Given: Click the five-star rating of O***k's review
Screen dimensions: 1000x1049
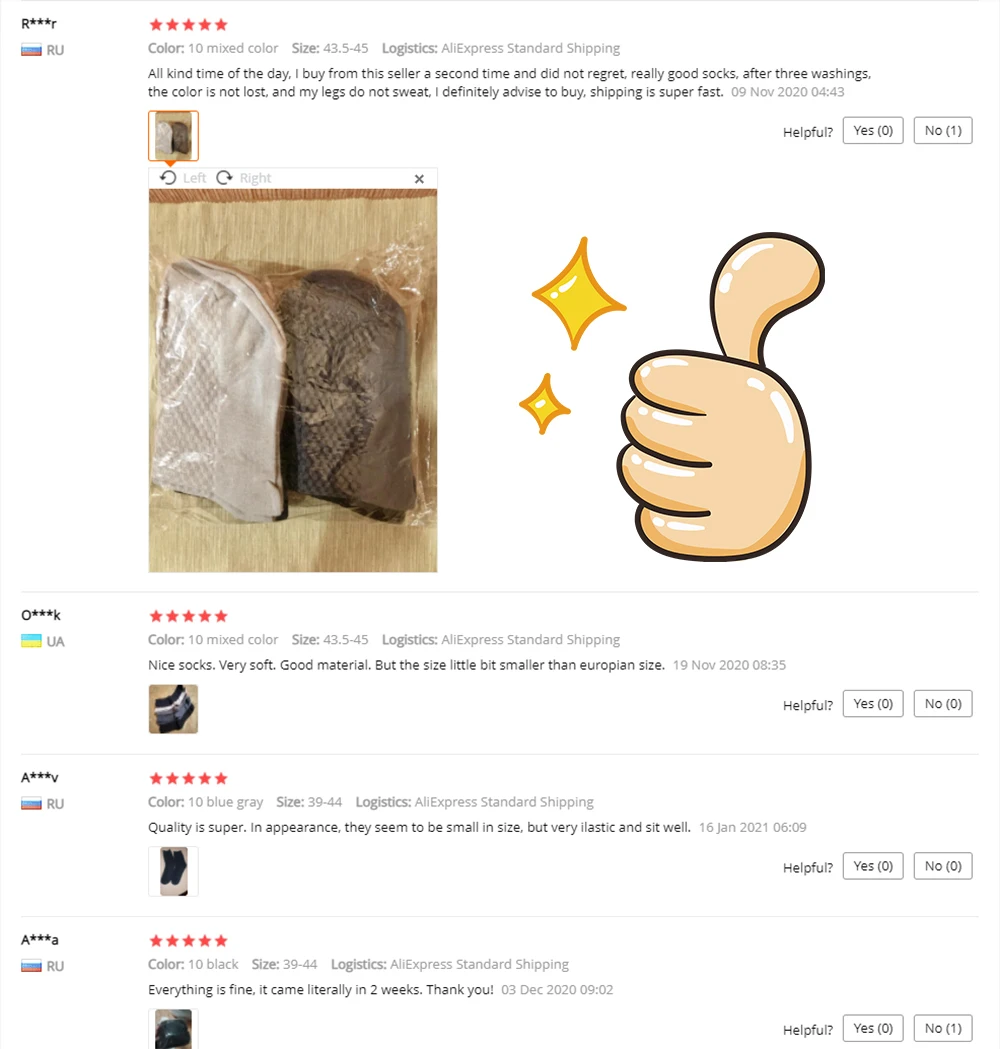Looking at the screenshot, I should (189, 616).
